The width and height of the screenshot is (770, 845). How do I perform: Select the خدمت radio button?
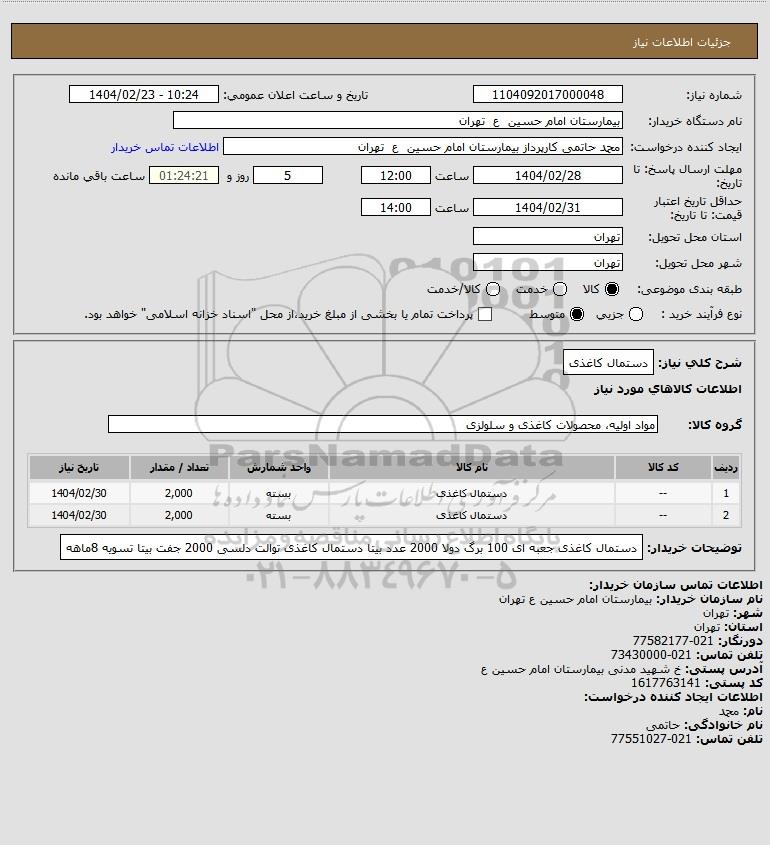tap(560, 289)
